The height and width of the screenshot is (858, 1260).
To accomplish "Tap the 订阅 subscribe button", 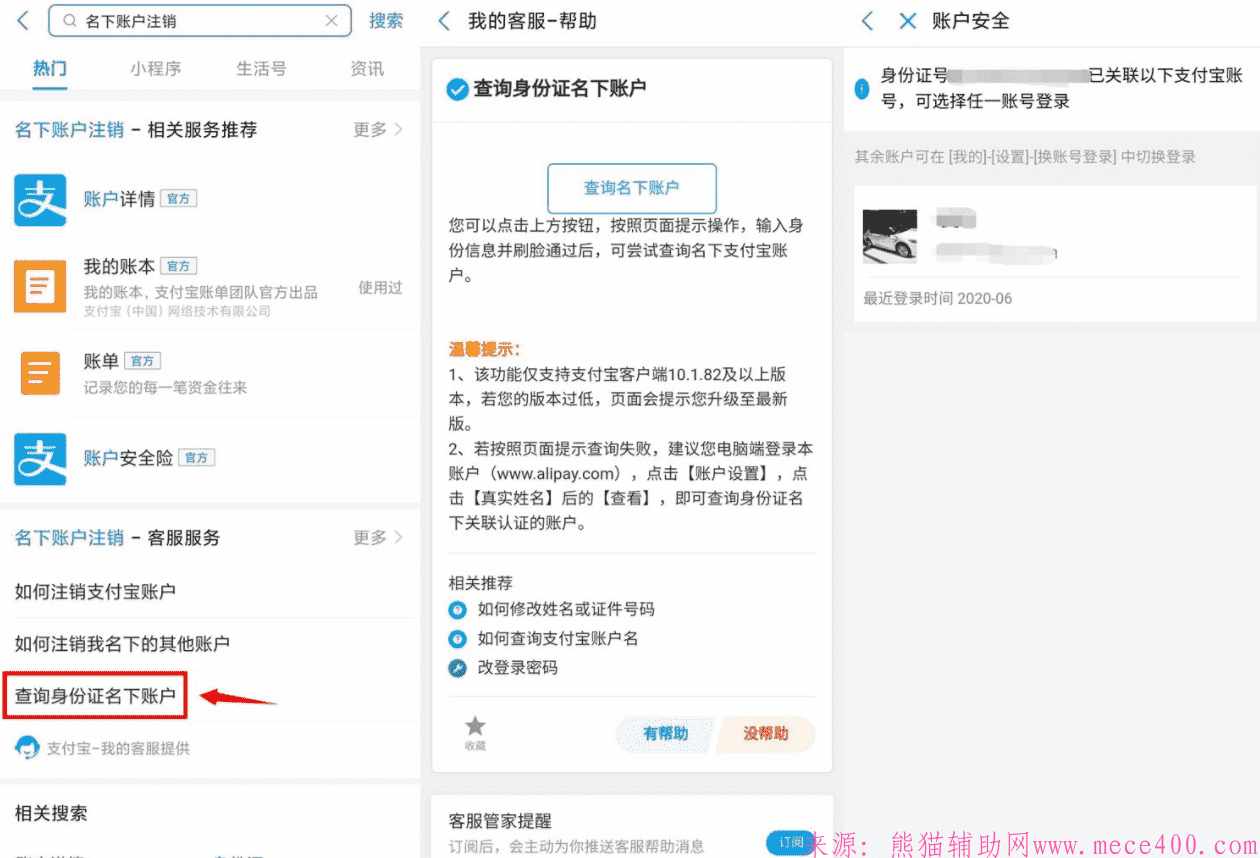I will [x=791, y=843].
